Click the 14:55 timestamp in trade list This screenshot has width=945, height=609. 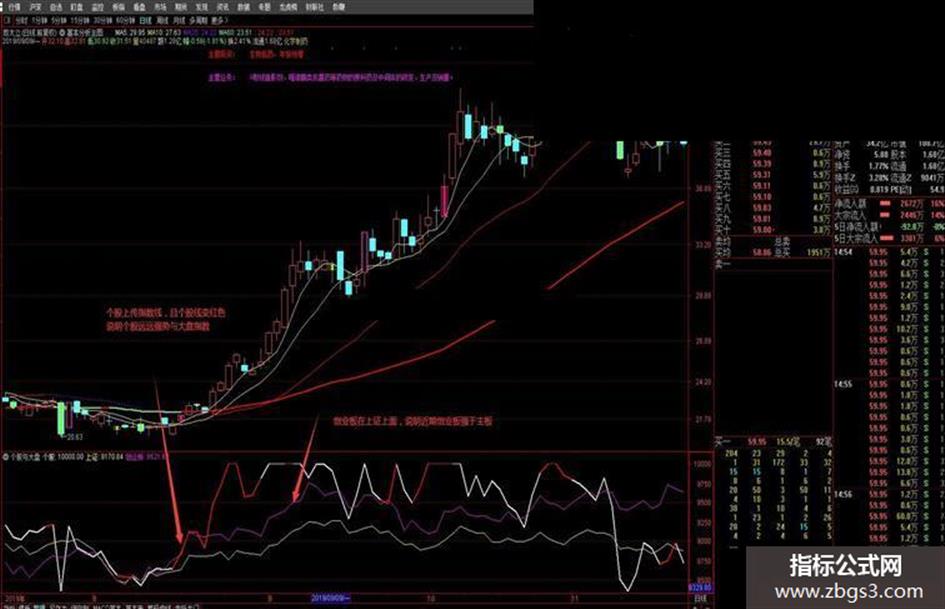(x=844, y=384)
